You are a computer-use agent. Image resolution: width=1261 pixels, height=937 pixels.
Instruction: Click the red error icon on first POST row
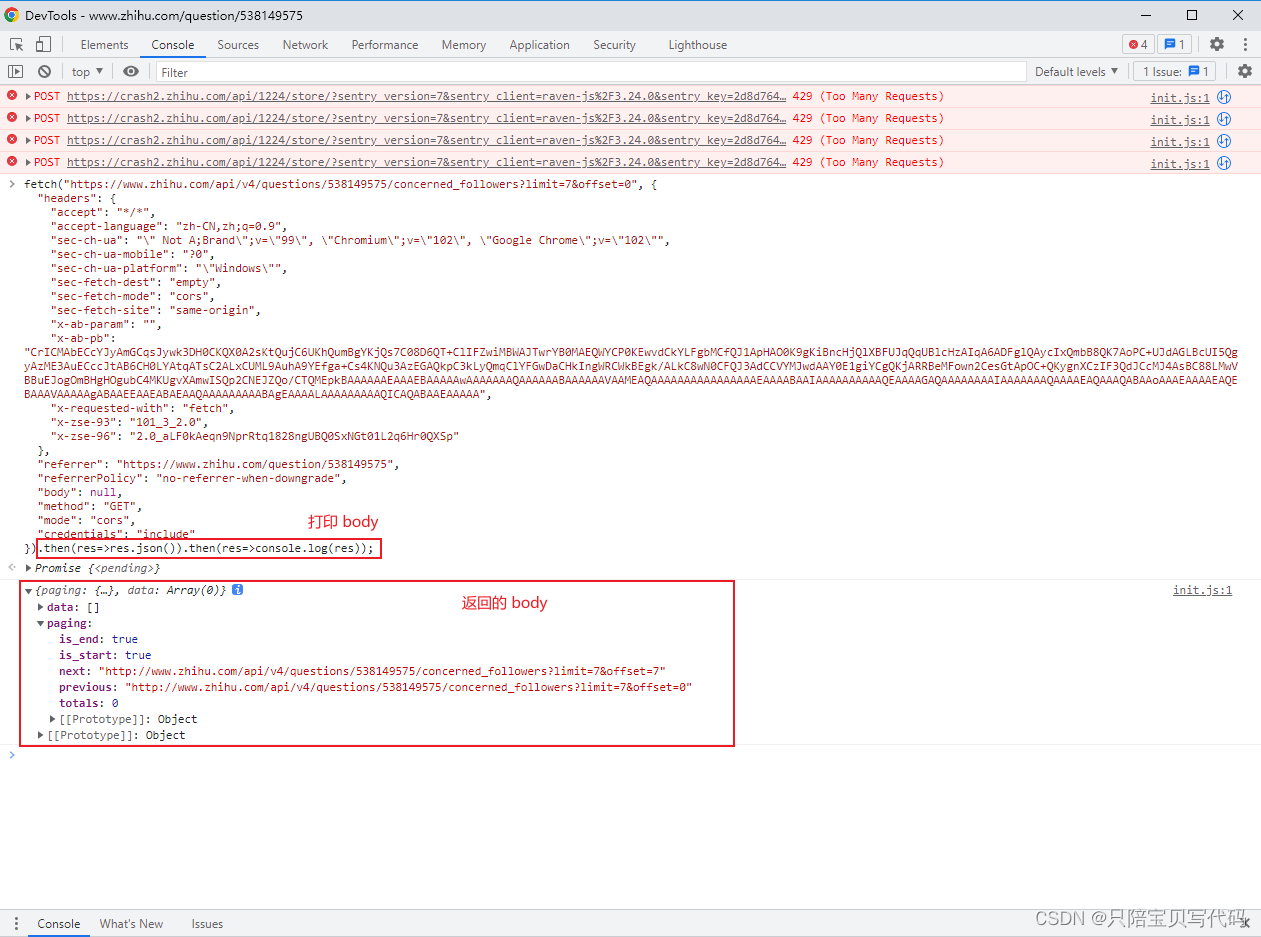pos(12,95)
